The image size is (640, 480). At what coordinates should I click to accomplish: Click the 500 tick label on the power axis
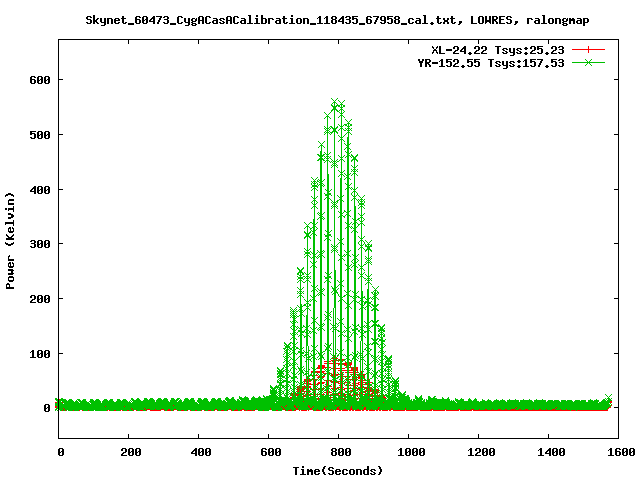point(40,135)
